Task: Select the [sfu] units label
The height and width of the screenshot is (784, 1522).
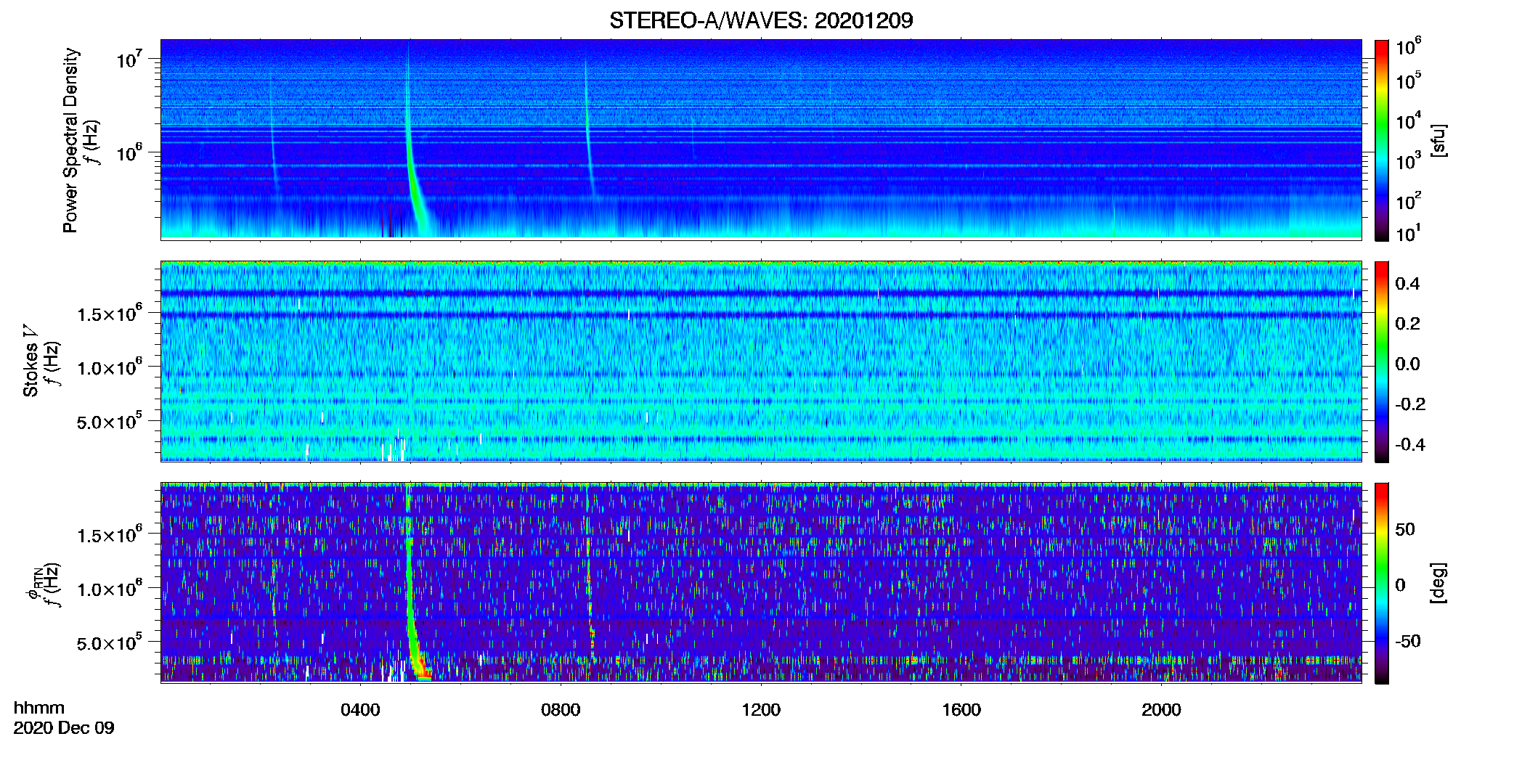Action: click(1438, 140)
